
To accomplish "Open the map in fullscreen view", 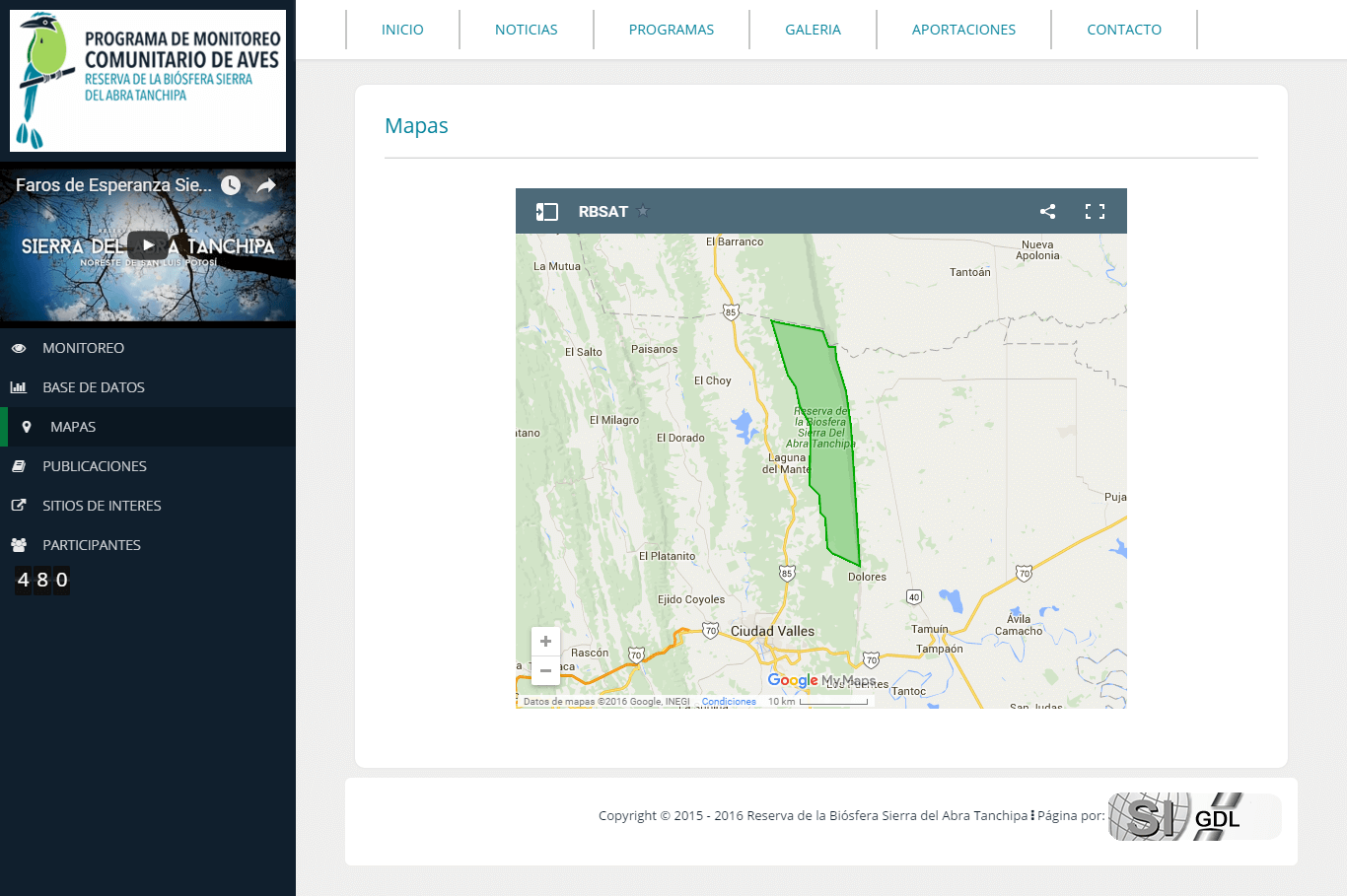I will point(1095,211).
